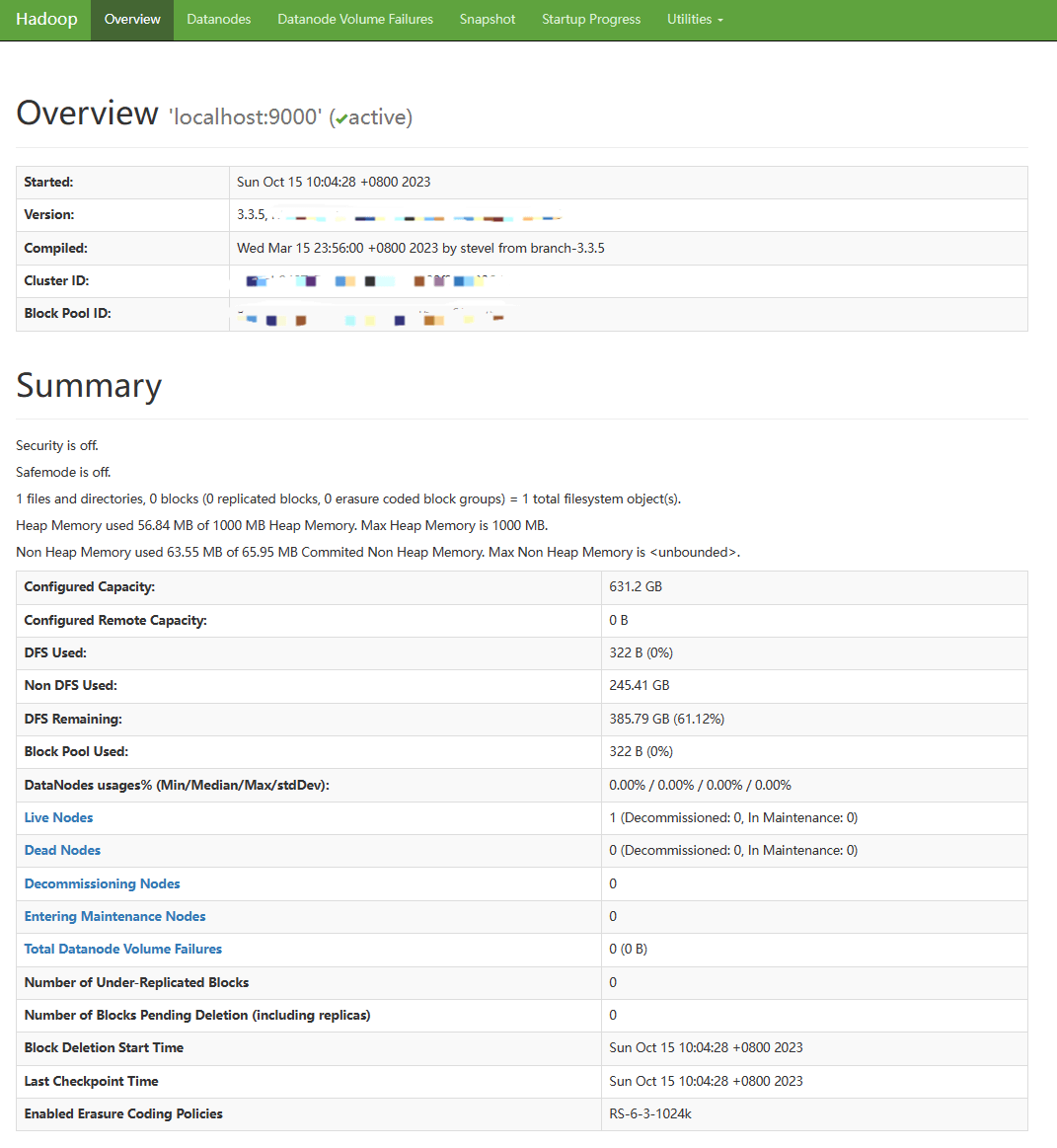Viewport: 1057px width, 1148px height.
Task: Click the Summary section heading
Action: (89, 385)
